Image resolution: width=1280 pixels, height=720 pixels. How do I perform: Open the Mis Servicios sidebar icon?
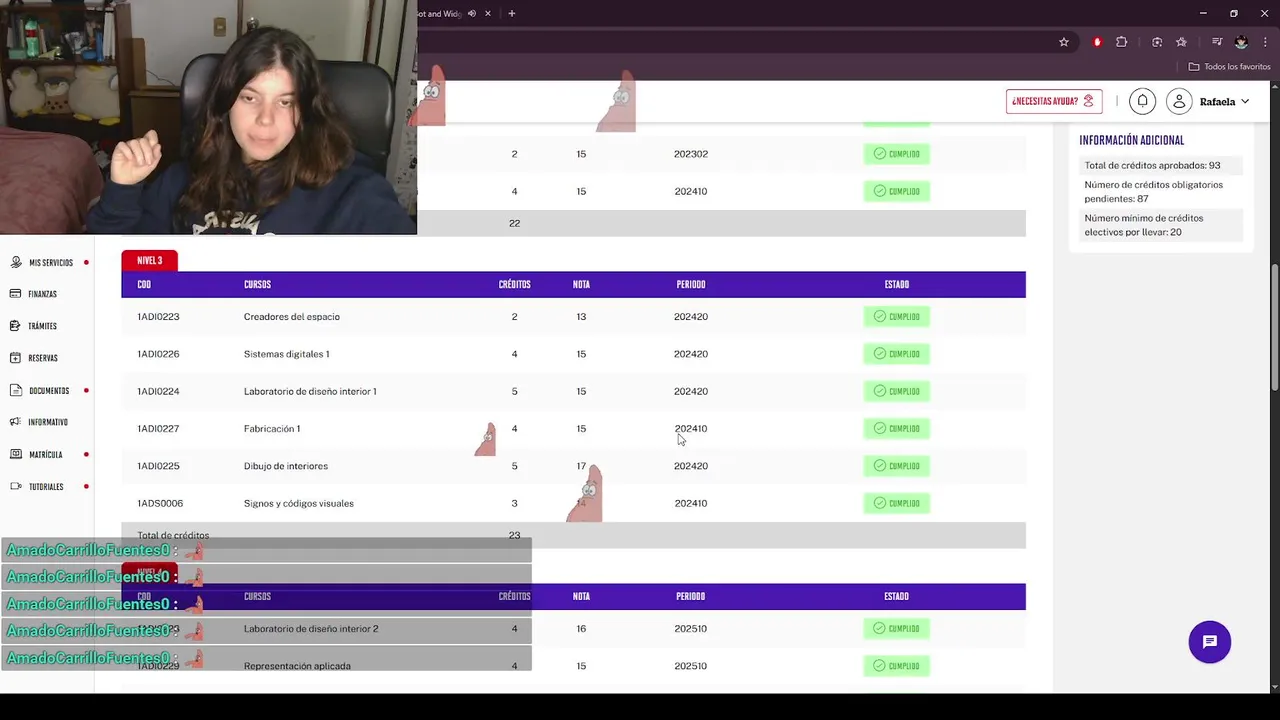[x=16, y=262]
